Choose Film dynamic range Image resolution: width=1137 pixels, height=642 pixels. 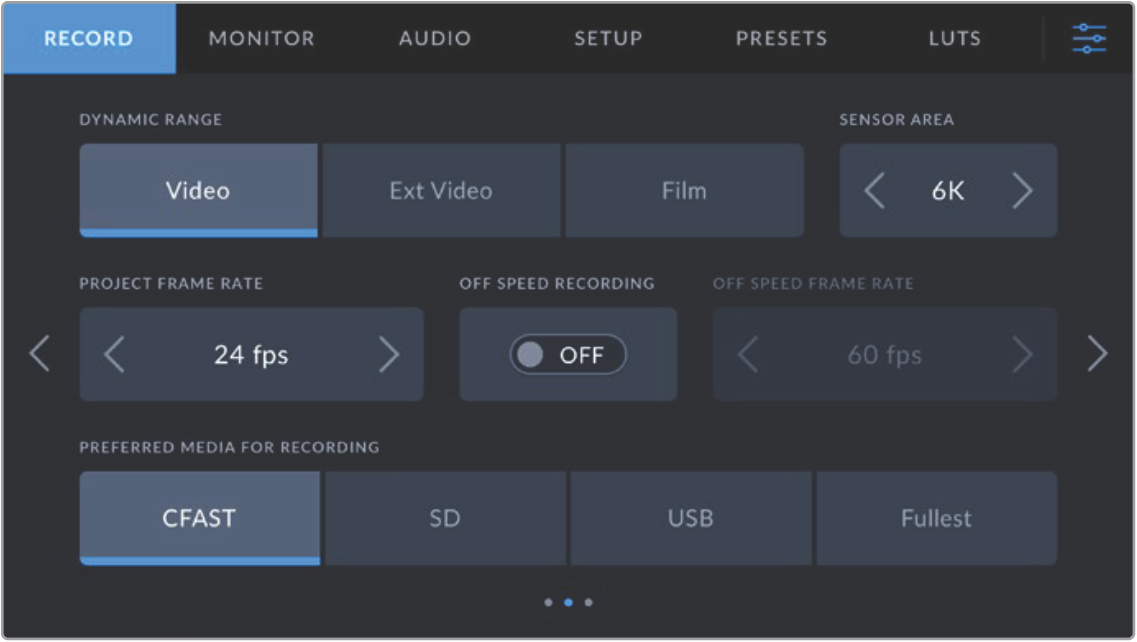point(684,191)
